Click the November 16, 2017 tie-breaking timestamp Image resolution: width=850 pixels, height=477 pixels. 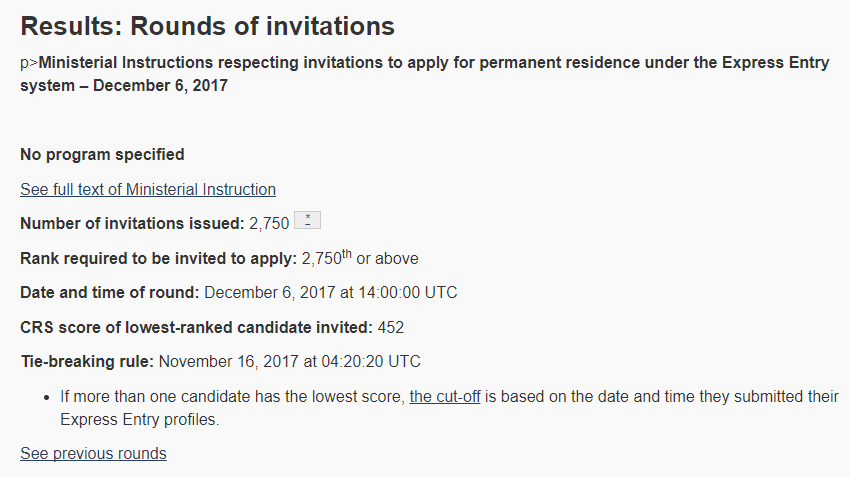[x=289, y=362]
